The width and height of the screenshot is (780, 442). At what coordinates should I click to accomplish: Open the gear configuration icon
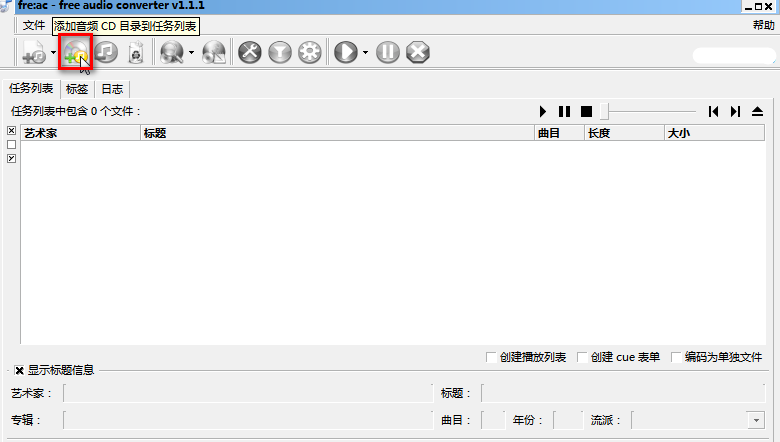point(309,52)
